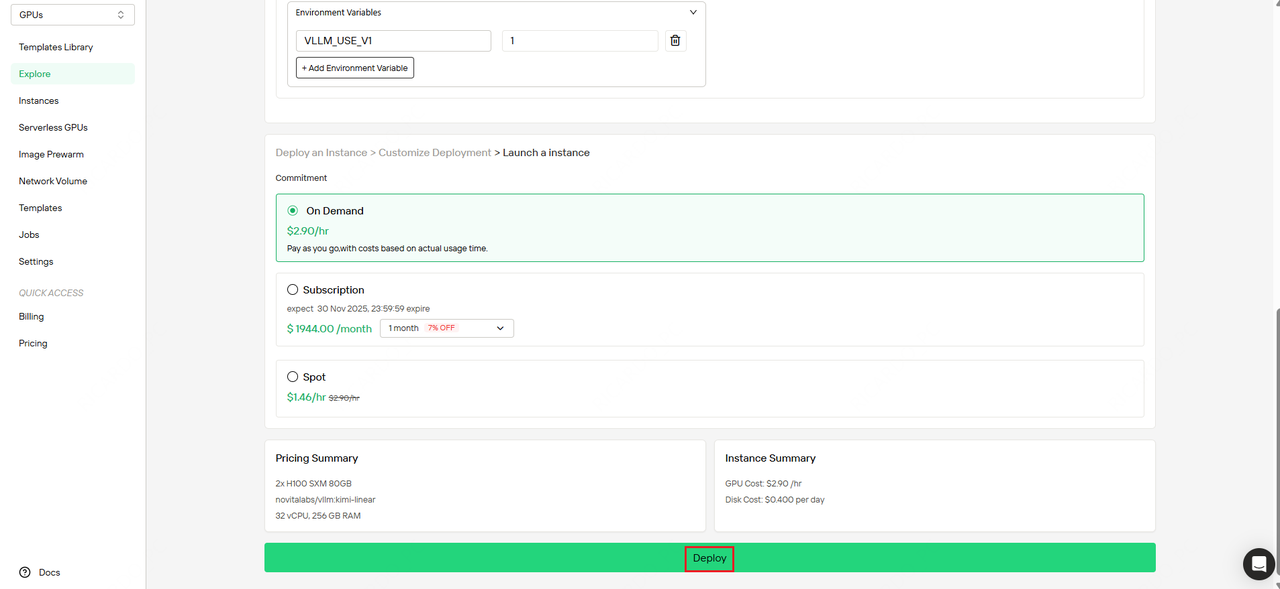Delete the VLLM_USE_V1 environment variable
Screen dimensions: 1280x589
click(675, 41)
